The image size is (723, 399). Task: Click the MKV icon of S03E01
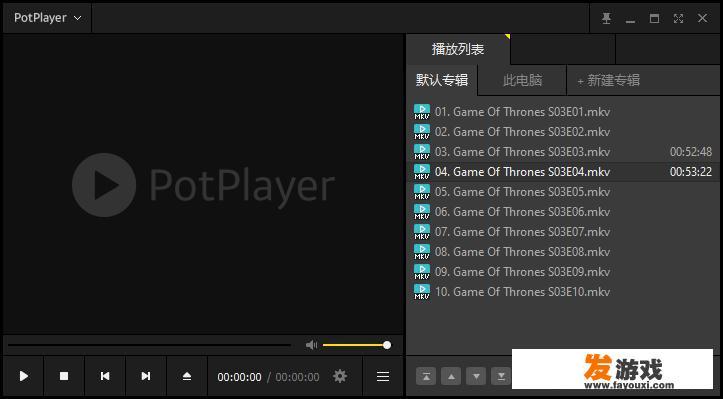(422, 112)
